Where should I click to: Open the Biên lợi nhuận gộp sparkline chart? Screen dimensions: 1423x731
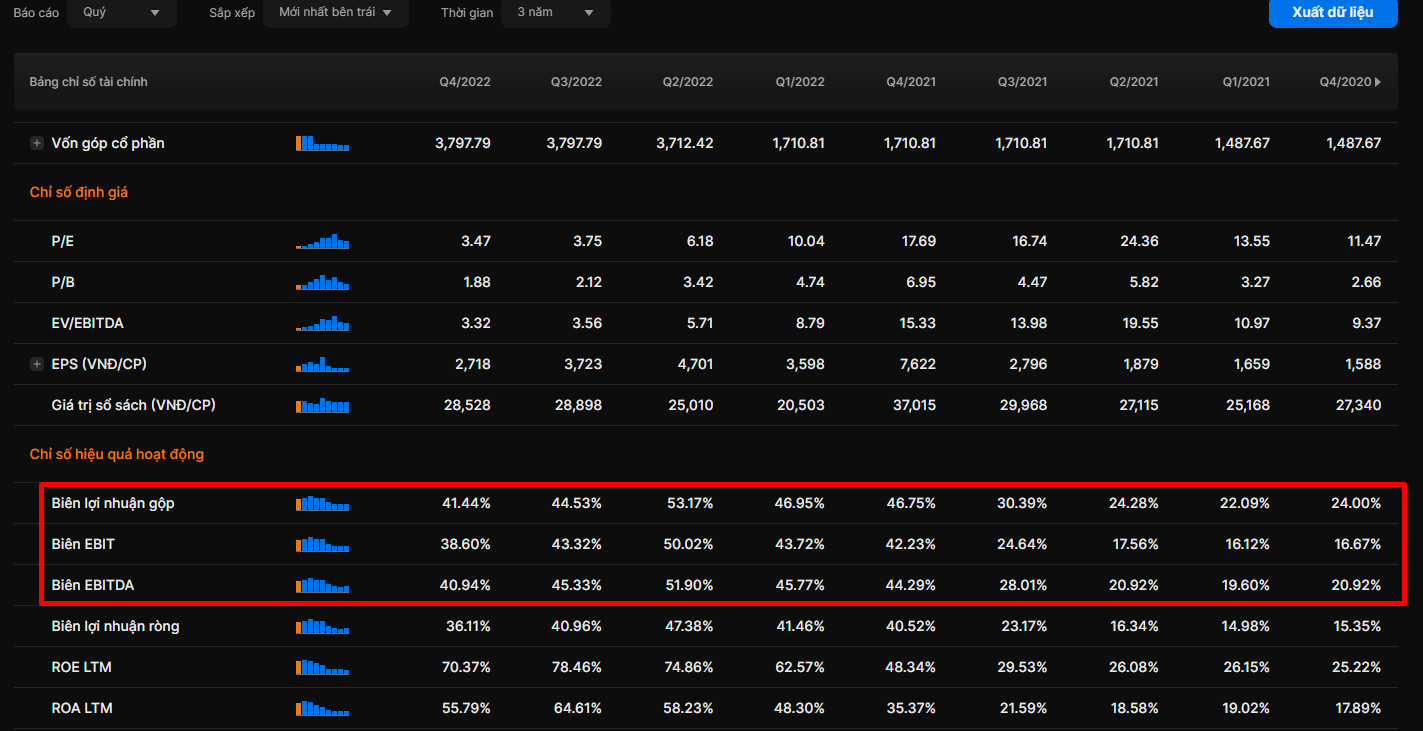(322, 503)
